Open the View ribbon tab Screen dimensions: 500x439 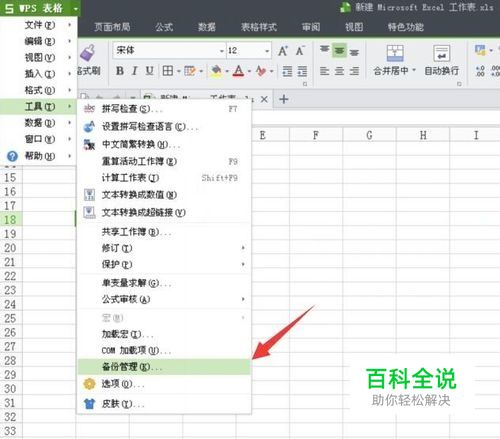(x=354, y=27)
